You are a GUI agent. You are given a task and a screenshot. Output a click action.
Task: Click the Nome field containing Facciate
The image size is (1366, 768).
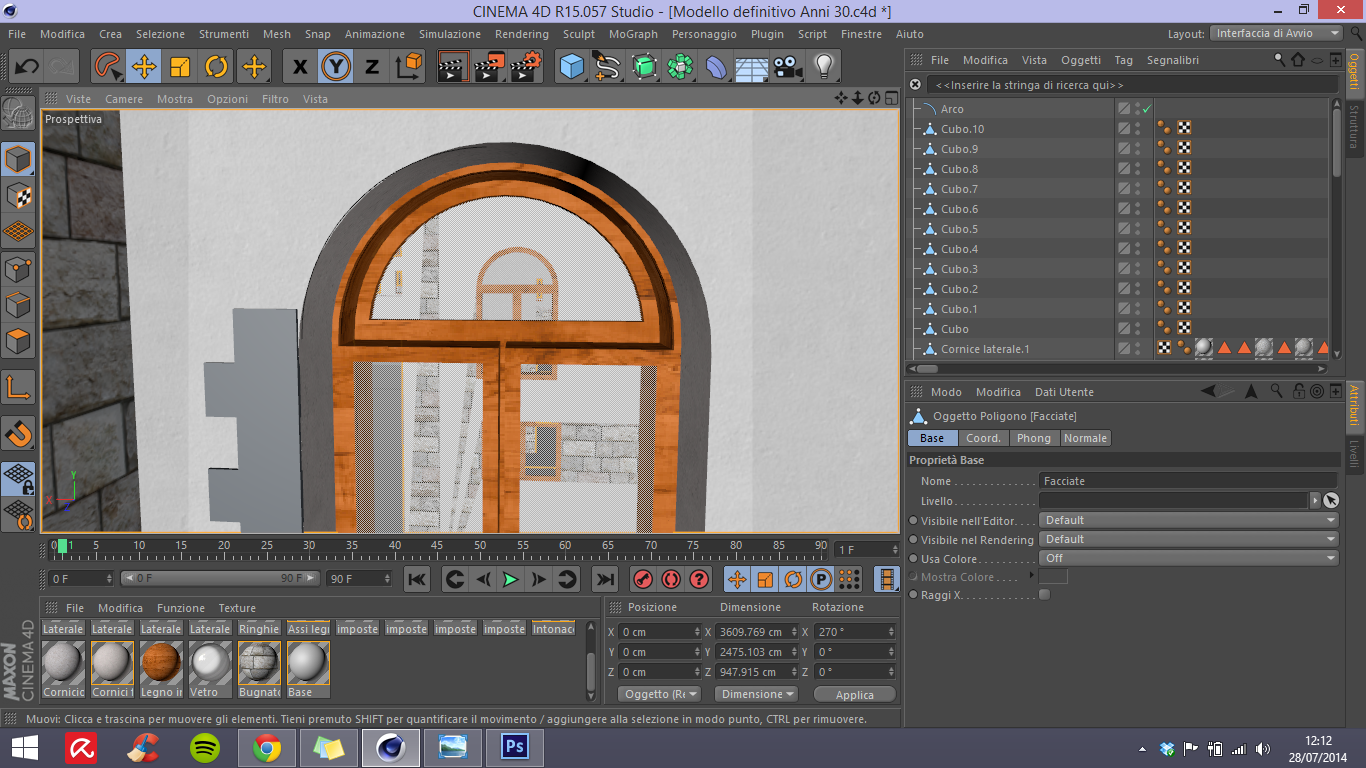tap(1187, 481)
